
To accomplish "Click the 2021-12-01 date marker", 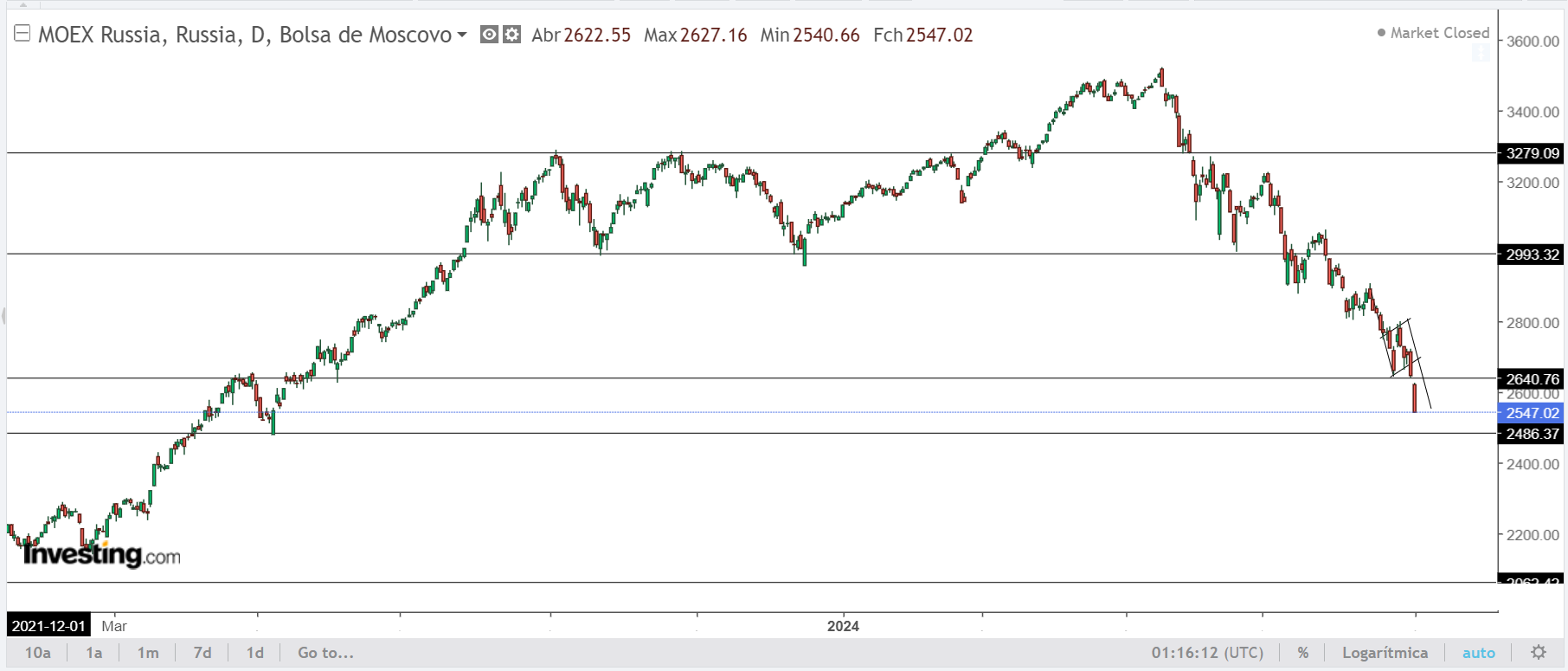I will [x=49, y=626].
